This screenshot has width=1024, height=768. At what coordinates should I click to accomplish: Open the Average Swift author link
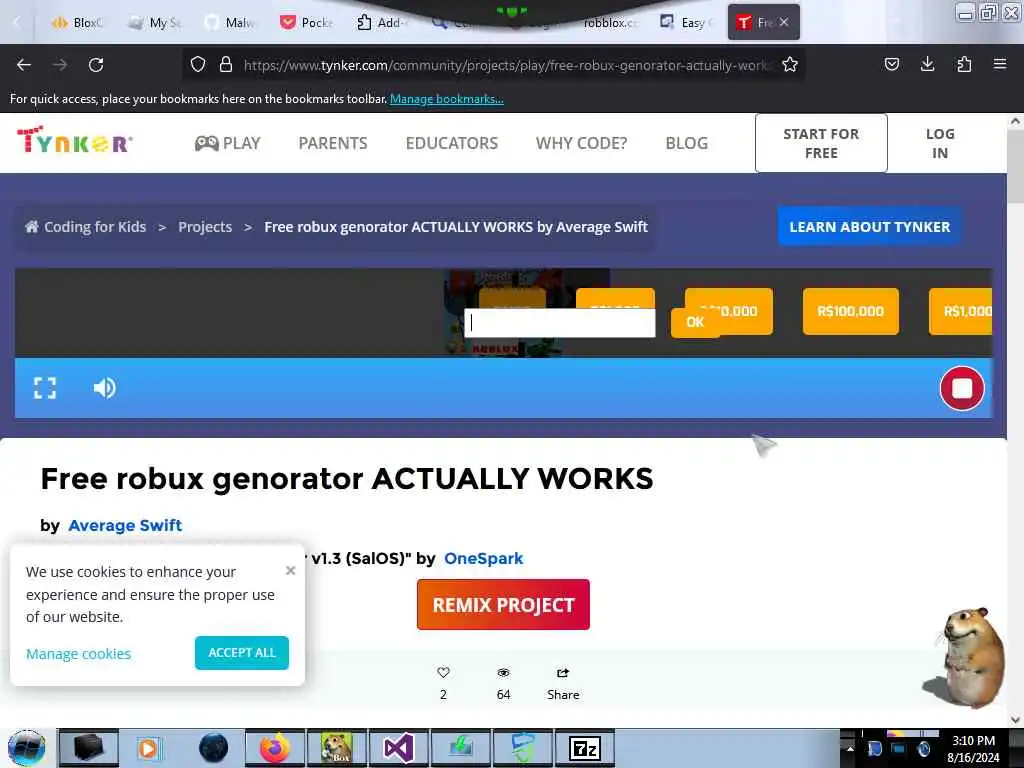click(125, 525)
